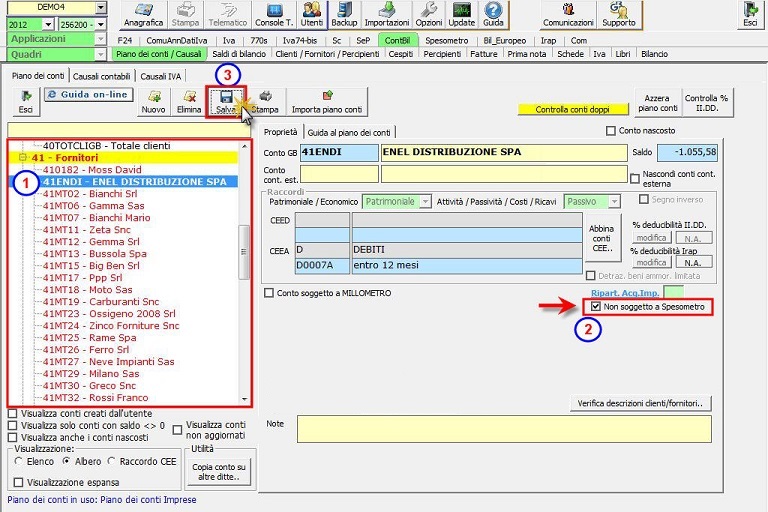Open the Passivo dropdown

pos(614,201)
